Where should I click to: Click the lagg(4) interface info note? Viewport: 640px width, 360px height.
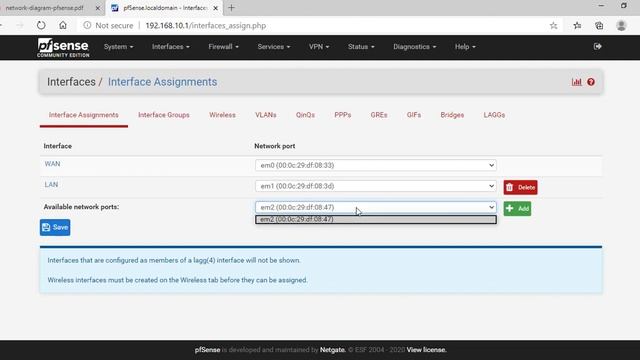click(174, 260)
